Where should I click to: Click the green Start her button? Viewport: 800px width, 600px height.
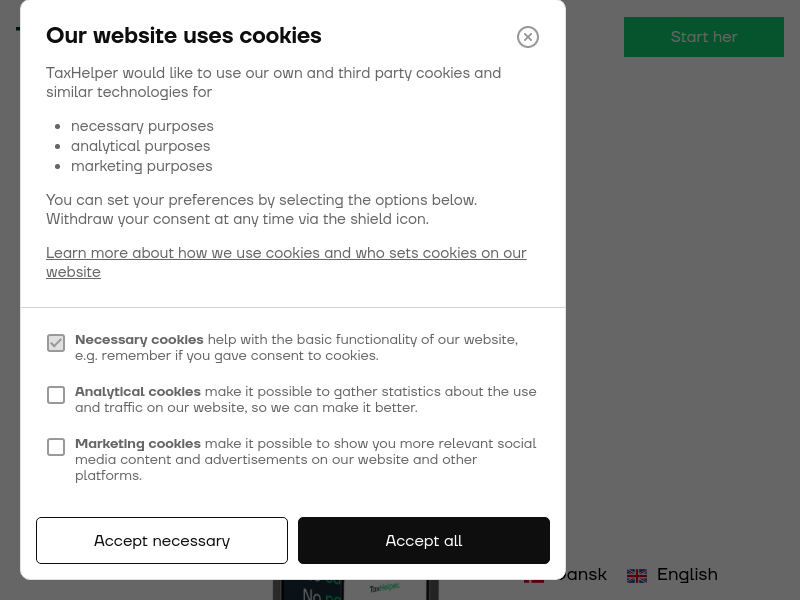(x=704, y=37)
